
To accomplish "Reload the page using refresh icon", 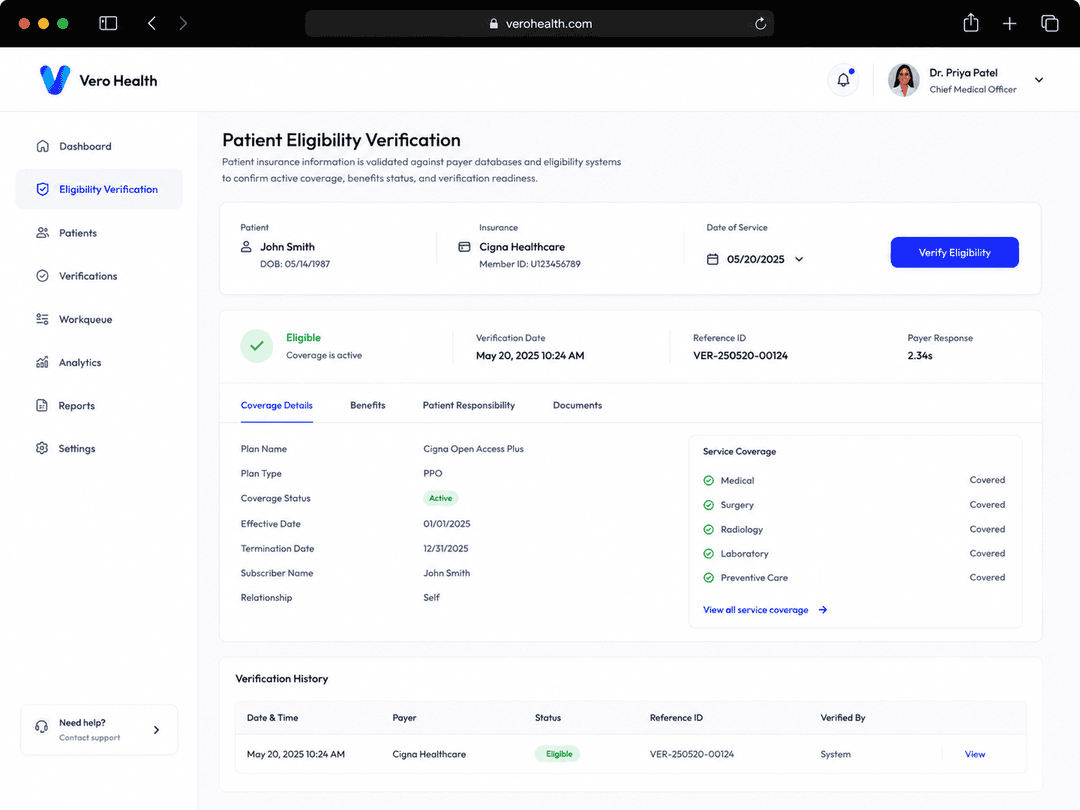I will [x=760, y=23].
